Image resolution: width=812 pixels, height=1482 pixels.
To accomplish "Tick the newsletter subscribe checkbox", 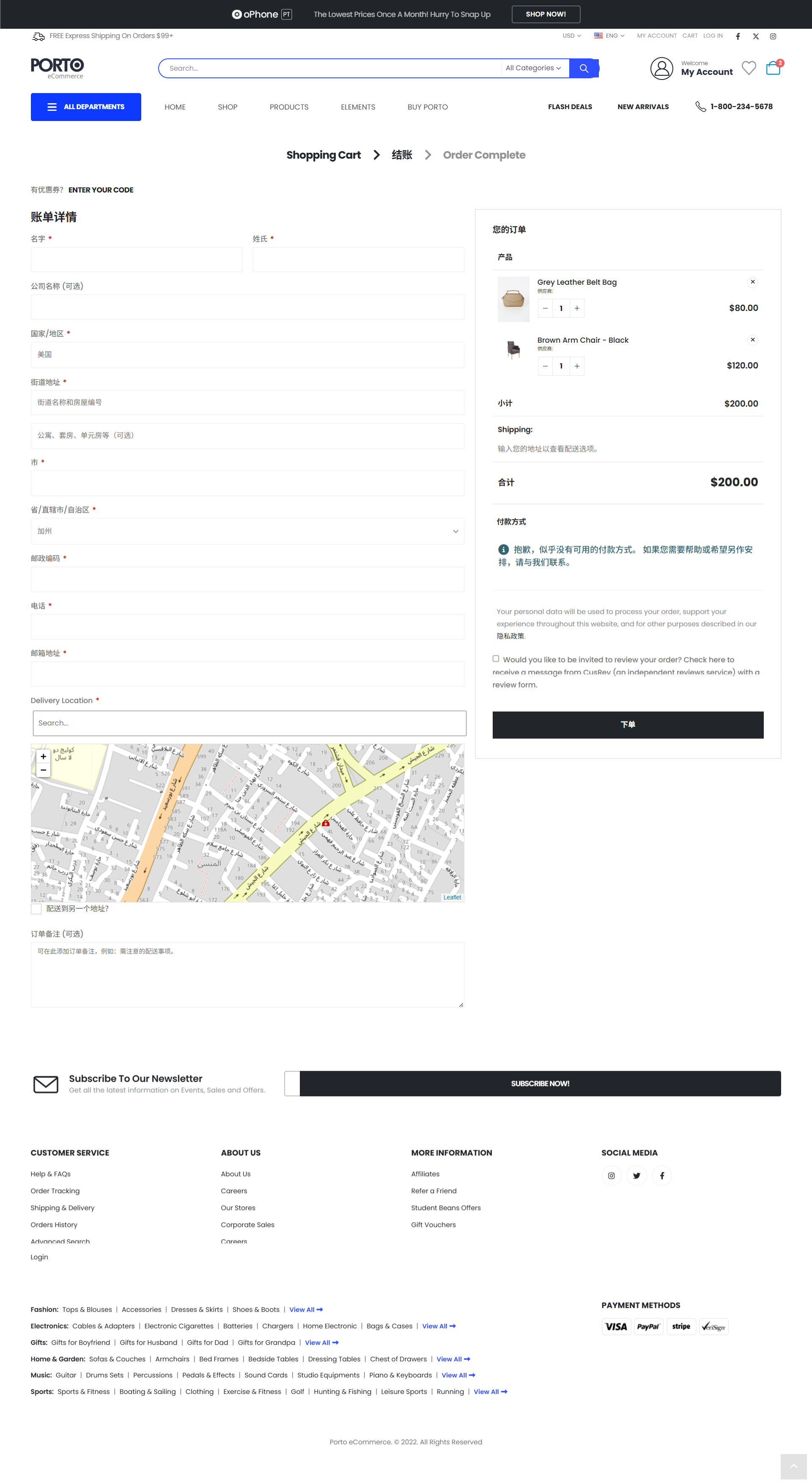I will coord(292,1083).
